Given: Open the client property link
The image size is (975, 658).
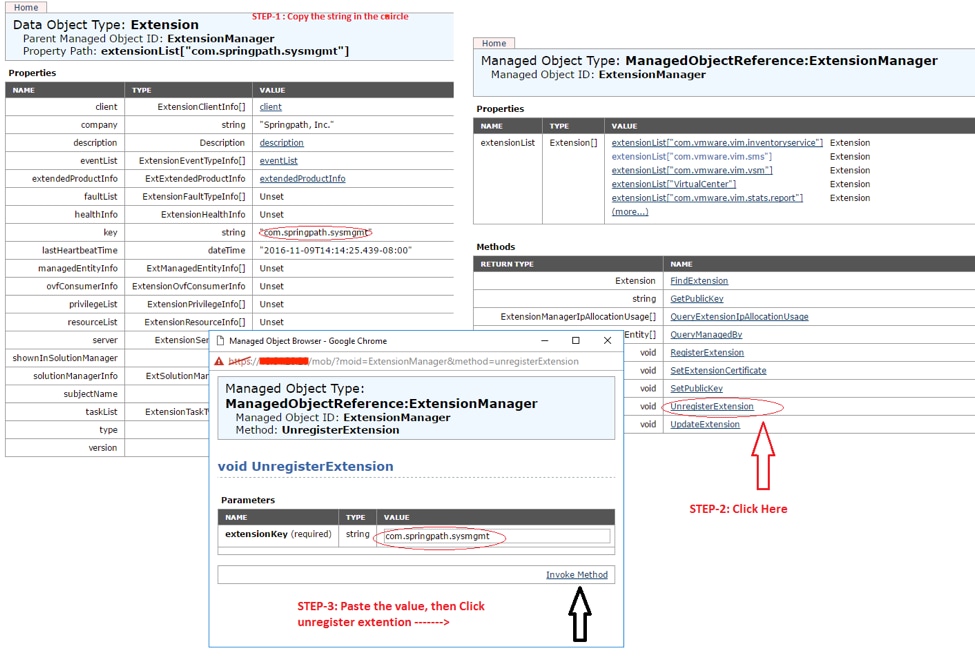Looking at the screenshot, I should point(270,107).
